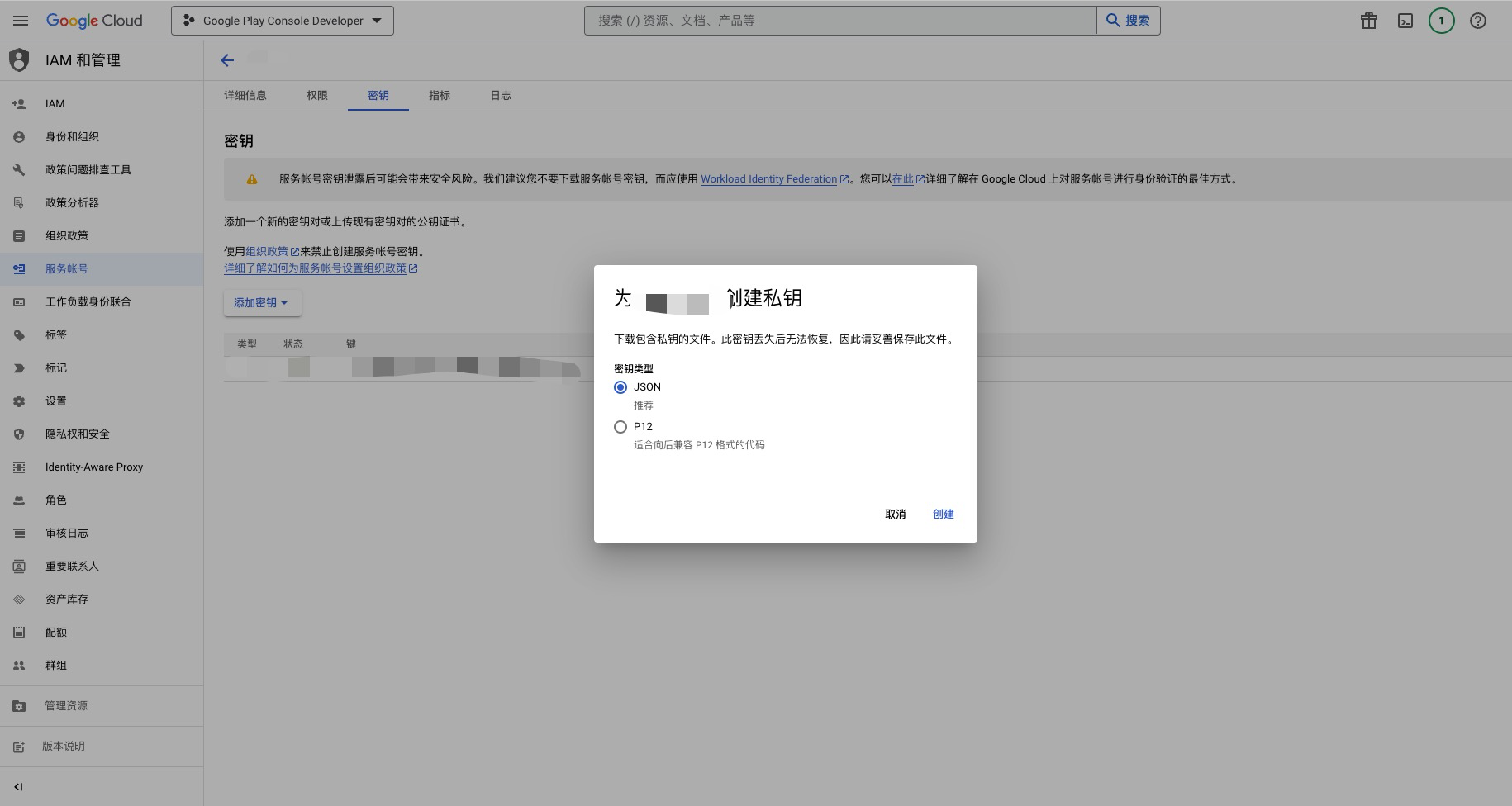This screenshot has width=1512, height=806.
Task: Open the help question mark icon
Action: click(x=1478, y=21)
